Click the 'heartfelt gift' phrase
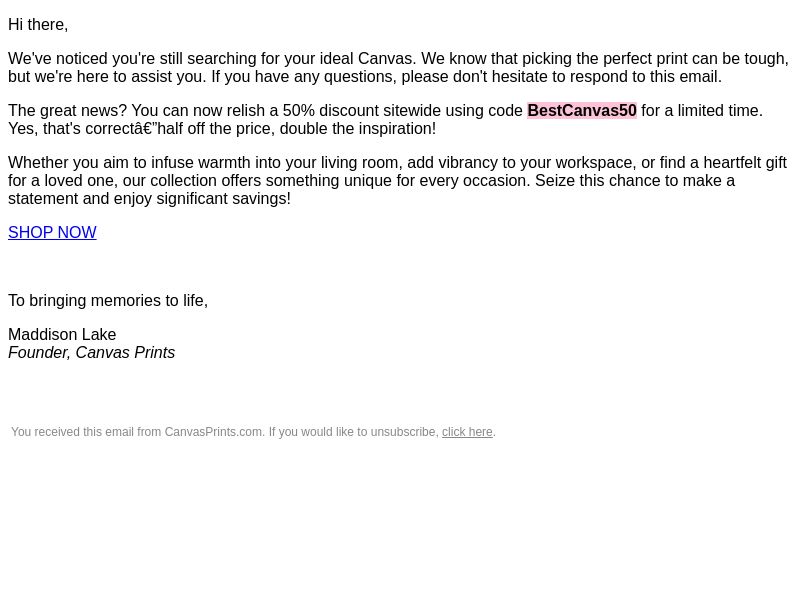Viewport: 800px width, 600px height. tap(745, 162)
